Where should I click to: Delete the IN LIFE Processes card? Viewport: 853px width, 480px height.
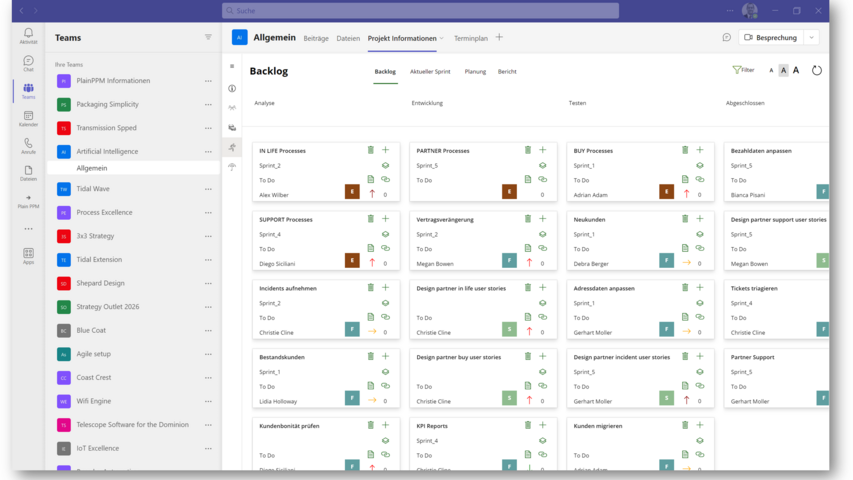click(x=370, y=150)
